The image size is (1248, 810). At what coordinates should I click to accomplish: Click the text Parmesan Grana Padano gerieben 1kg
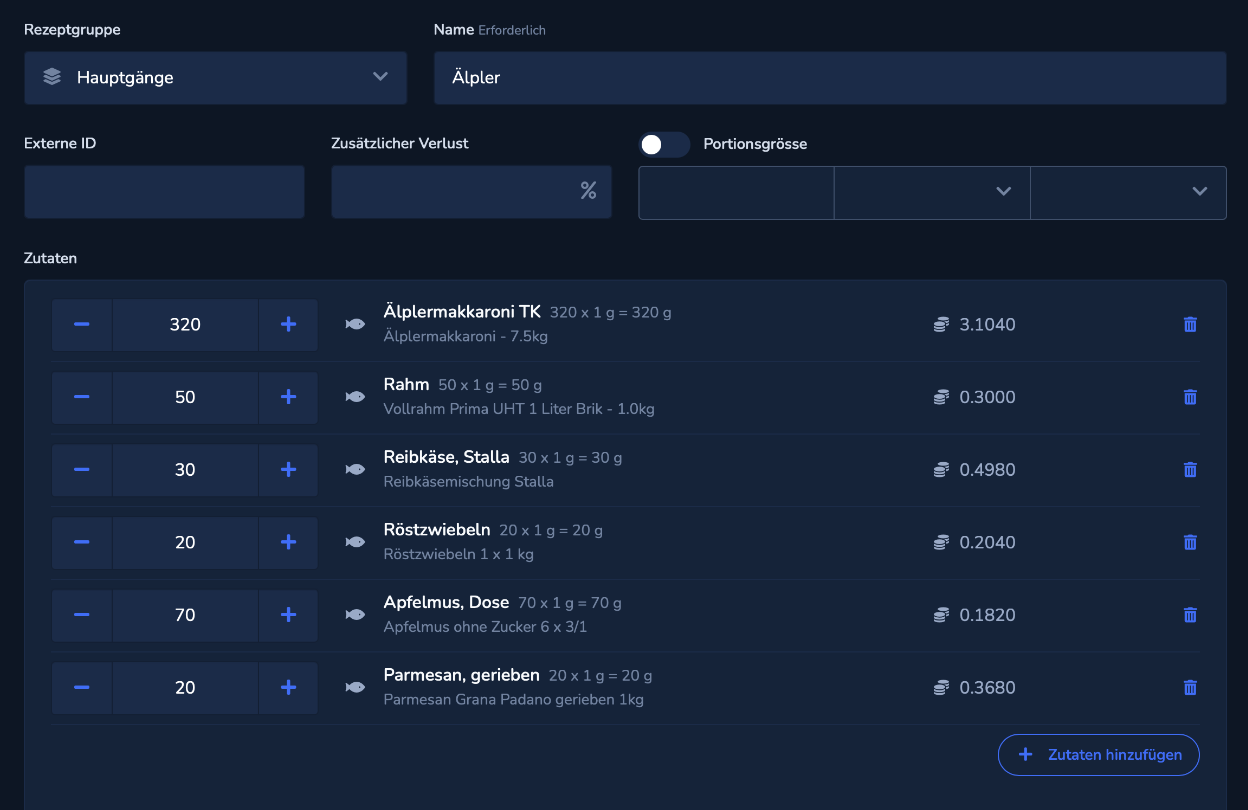pyautogui.click(x=514, y=700)
